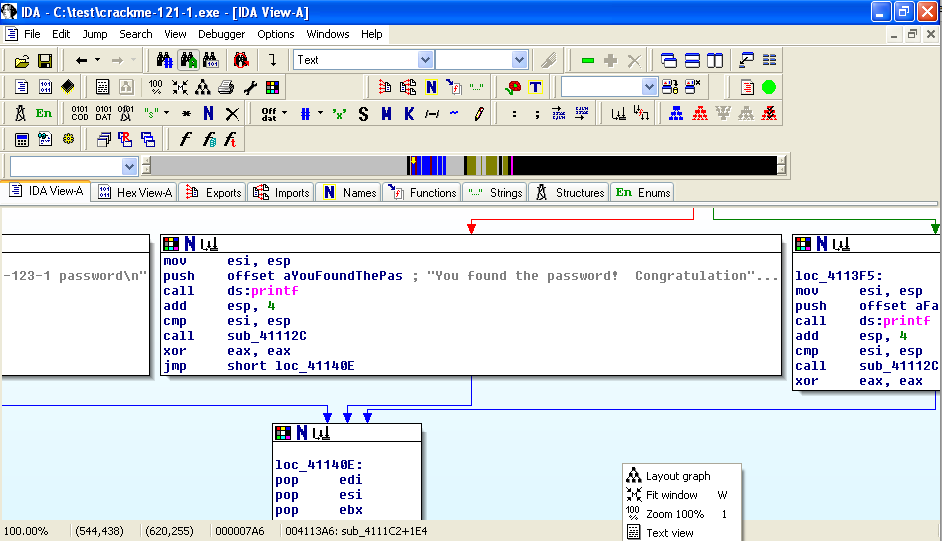The image size is (942, 541).
Task: Click the Save floppy disk icon
Action: click(44, 61)
